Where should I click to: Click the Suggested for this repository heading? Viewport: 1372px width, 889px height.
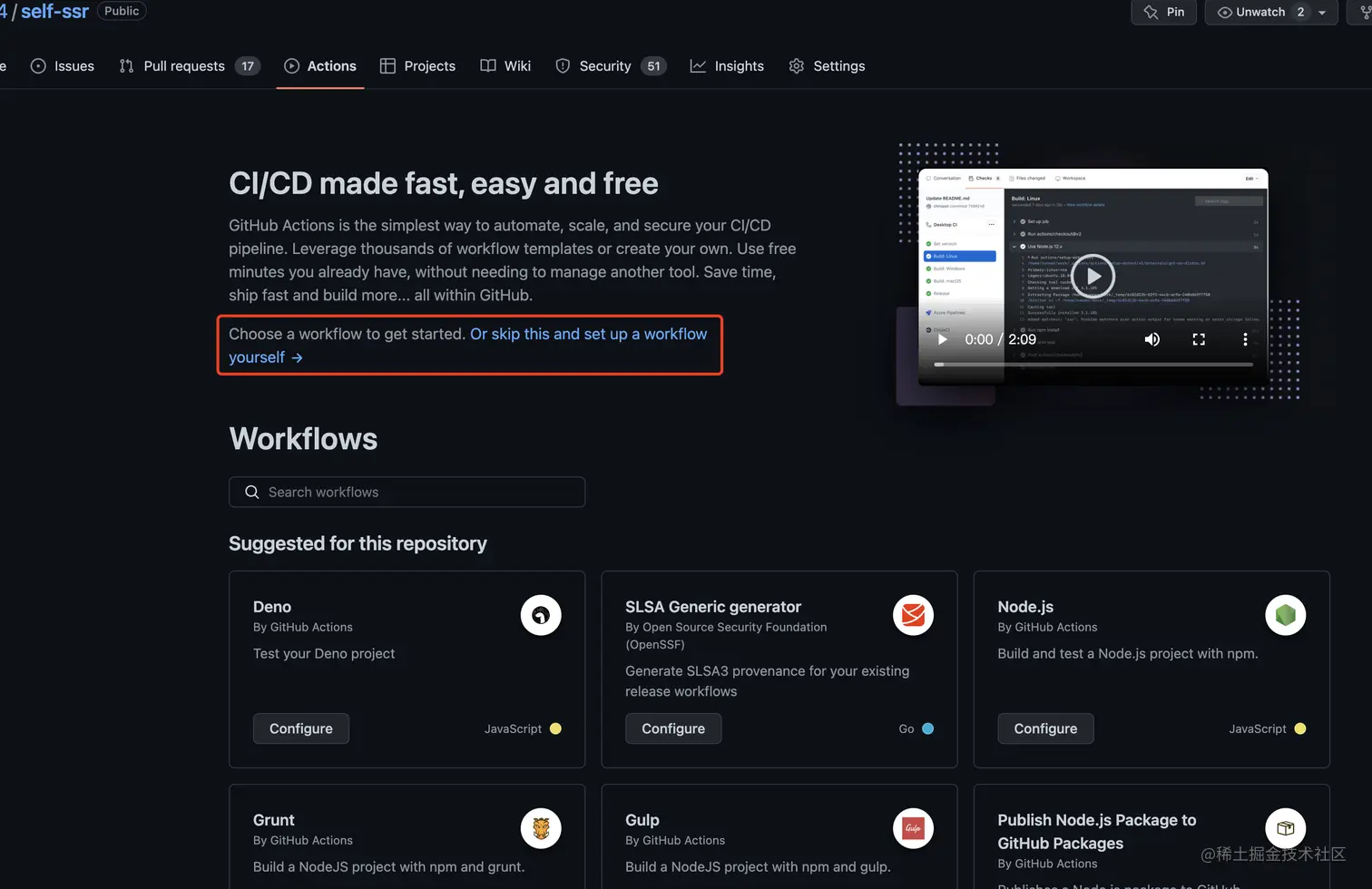[358, 543]
